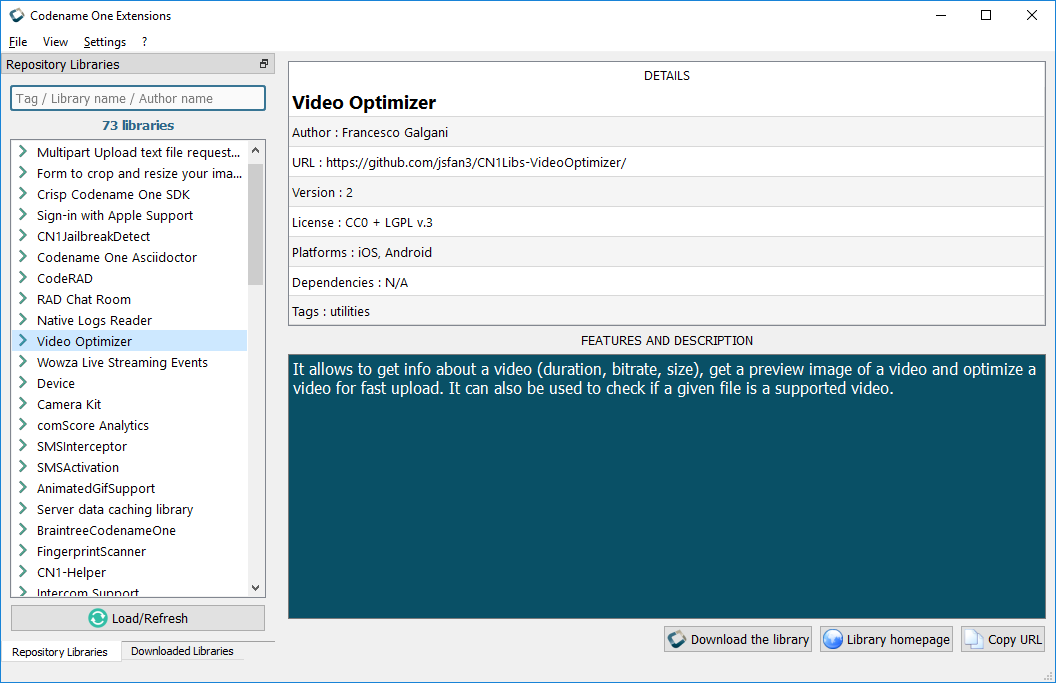Switch to Repository Libraries tab

pos(60,652)
